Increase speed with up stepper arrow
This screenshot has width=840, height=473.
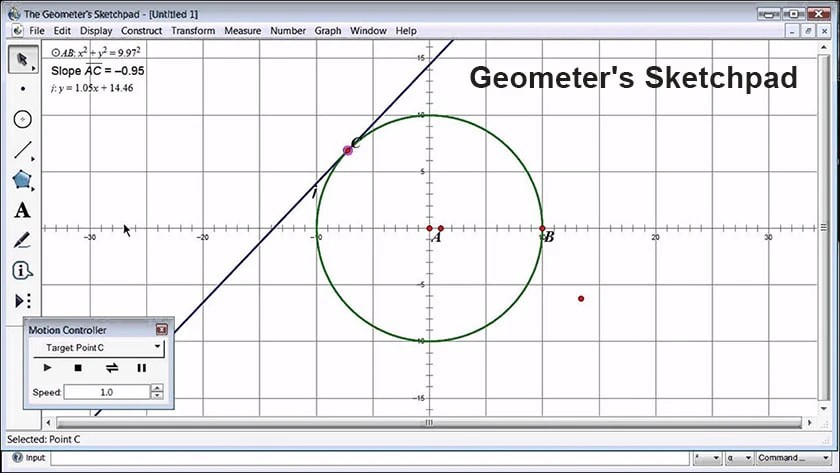click(x=157, y=388)
